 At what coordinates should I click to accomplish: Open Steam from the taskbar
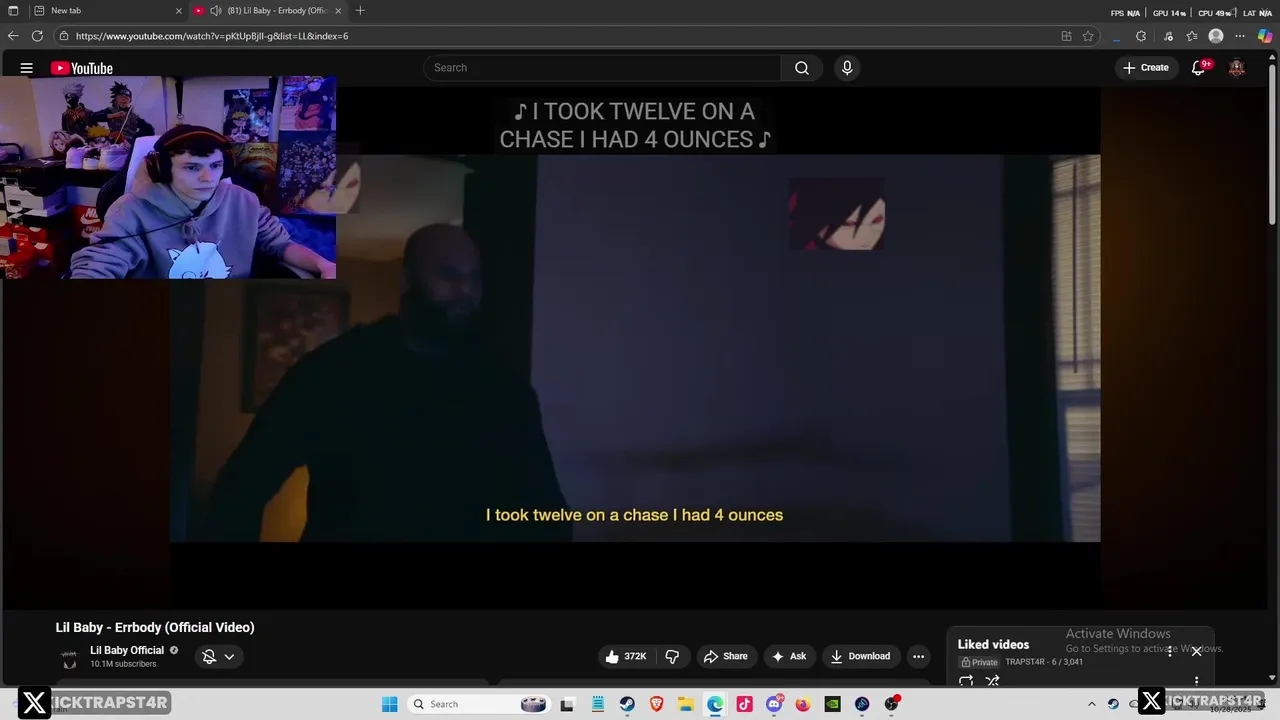[627, 704]
